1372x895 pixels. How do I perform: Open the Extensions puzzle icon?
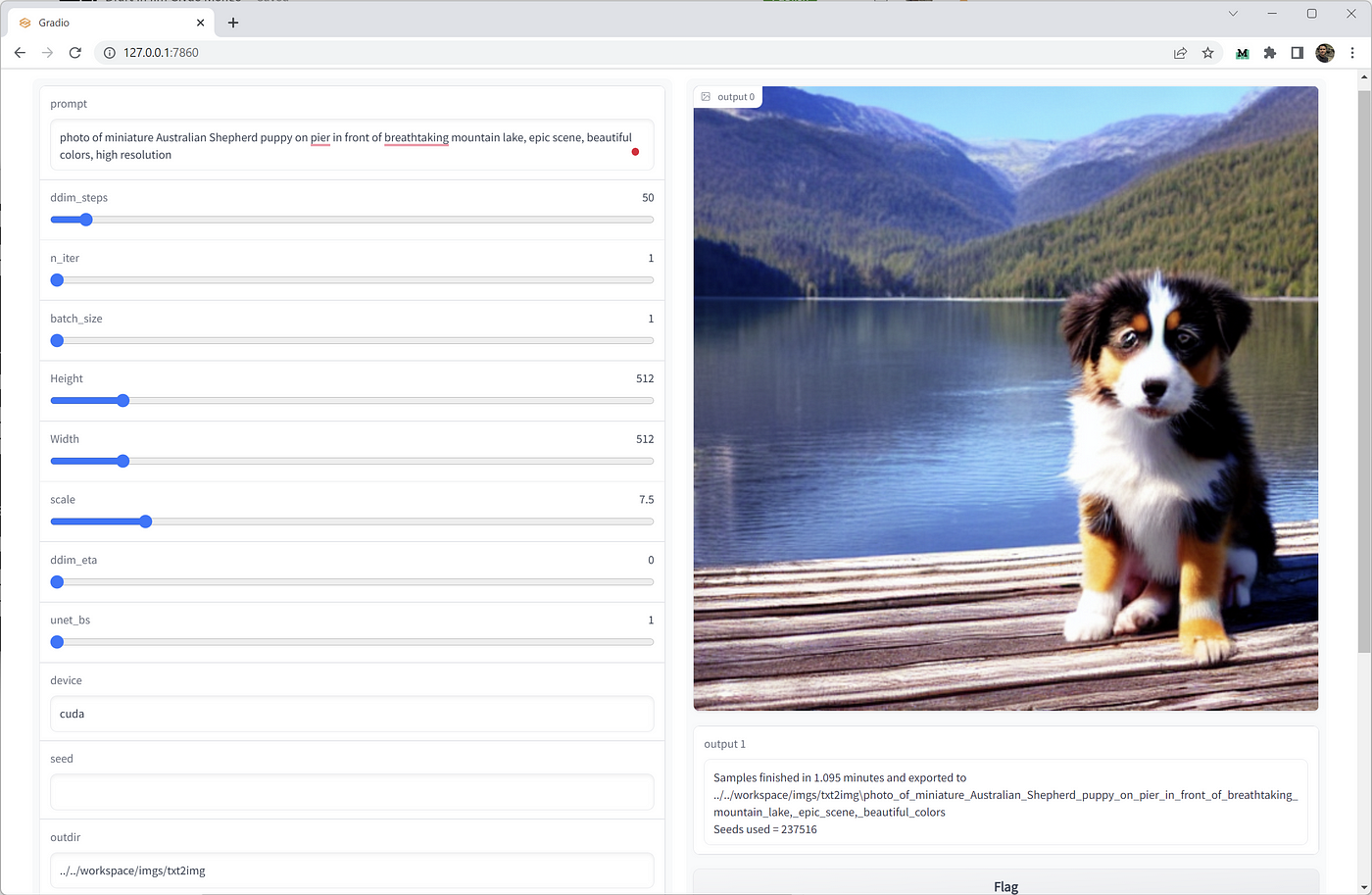tap(1269, 53)
